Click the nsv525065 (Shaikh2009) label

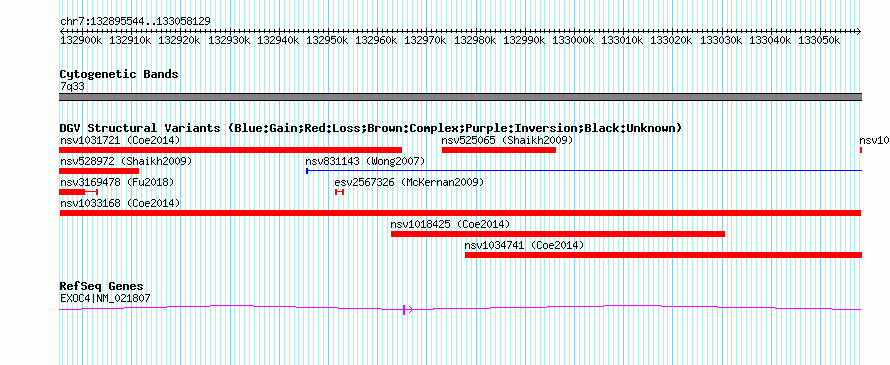pos(507,140)
